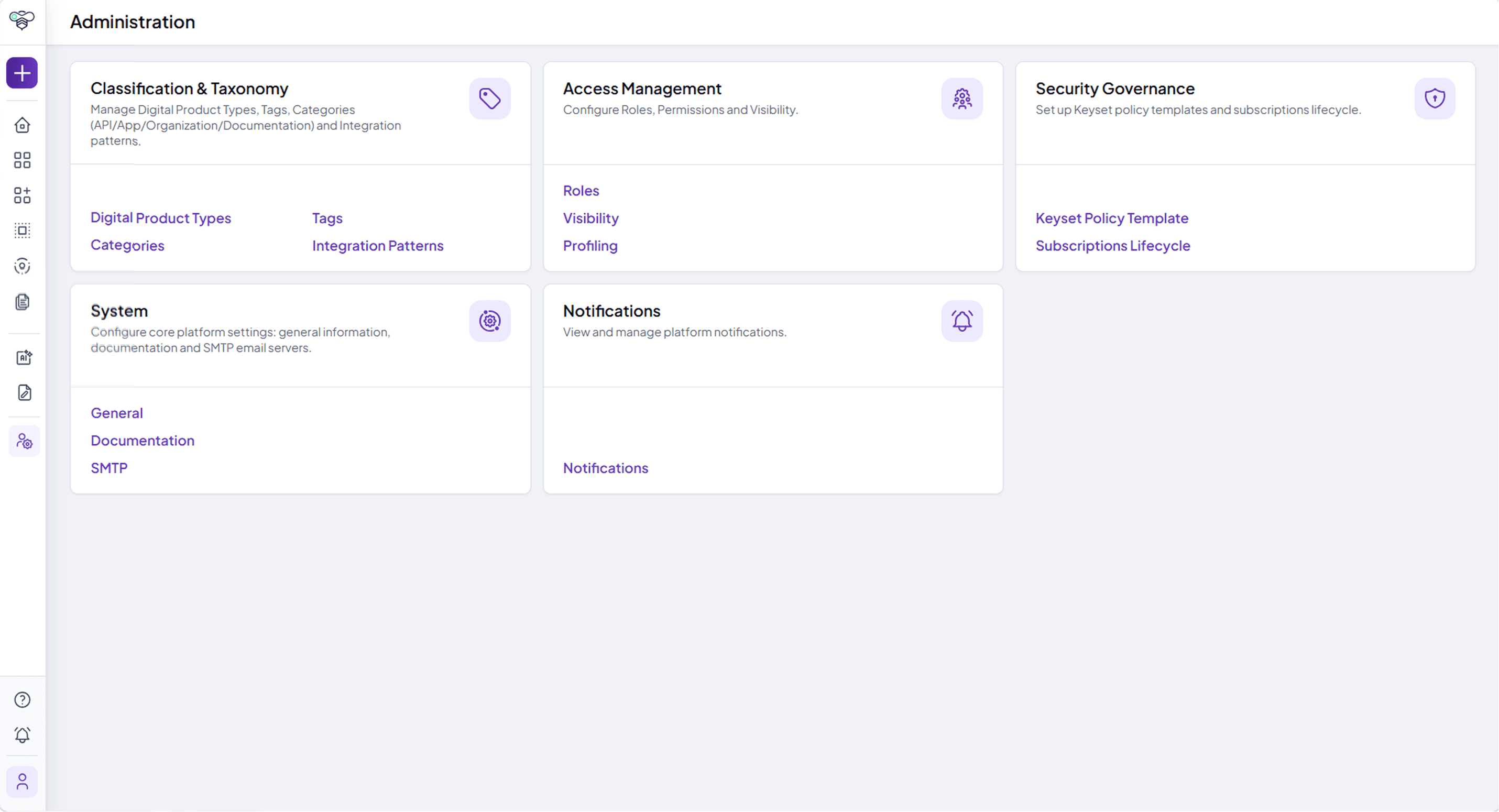Image resolution: width=1499 pixels, height=812 pixels.
Task: Click the Notifications card heading
Action: point(611,311)
